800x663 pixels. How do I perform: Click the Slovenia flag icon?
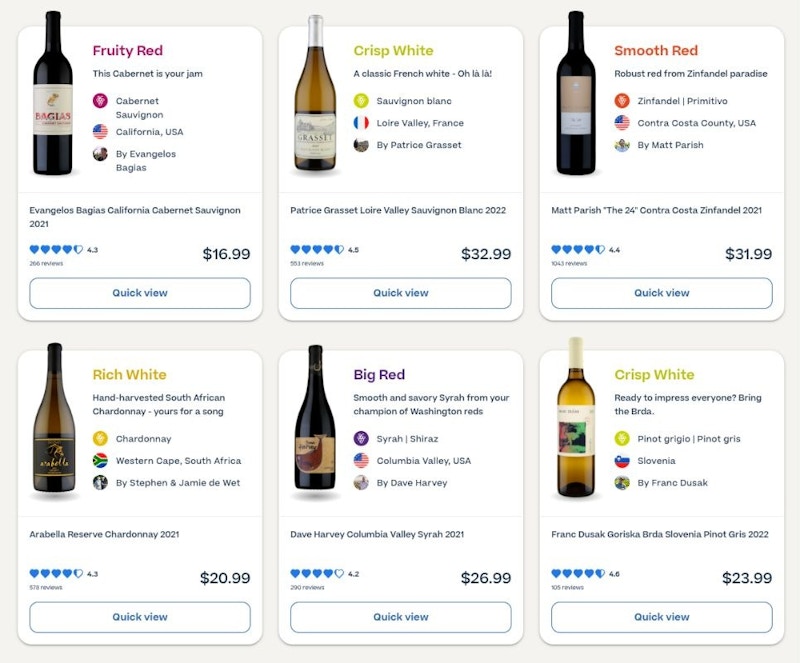tap(622, 461)
